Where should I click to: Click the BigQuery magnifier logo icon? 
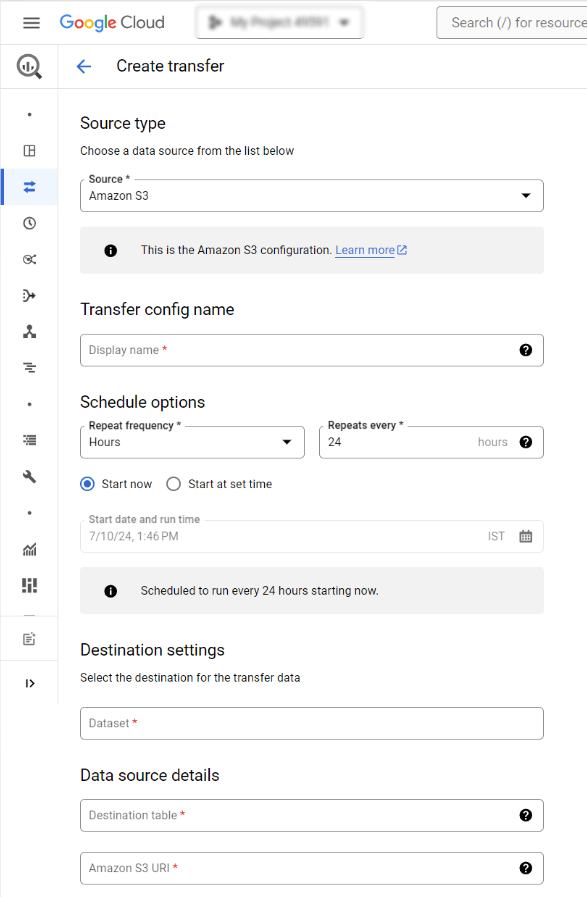29,66
